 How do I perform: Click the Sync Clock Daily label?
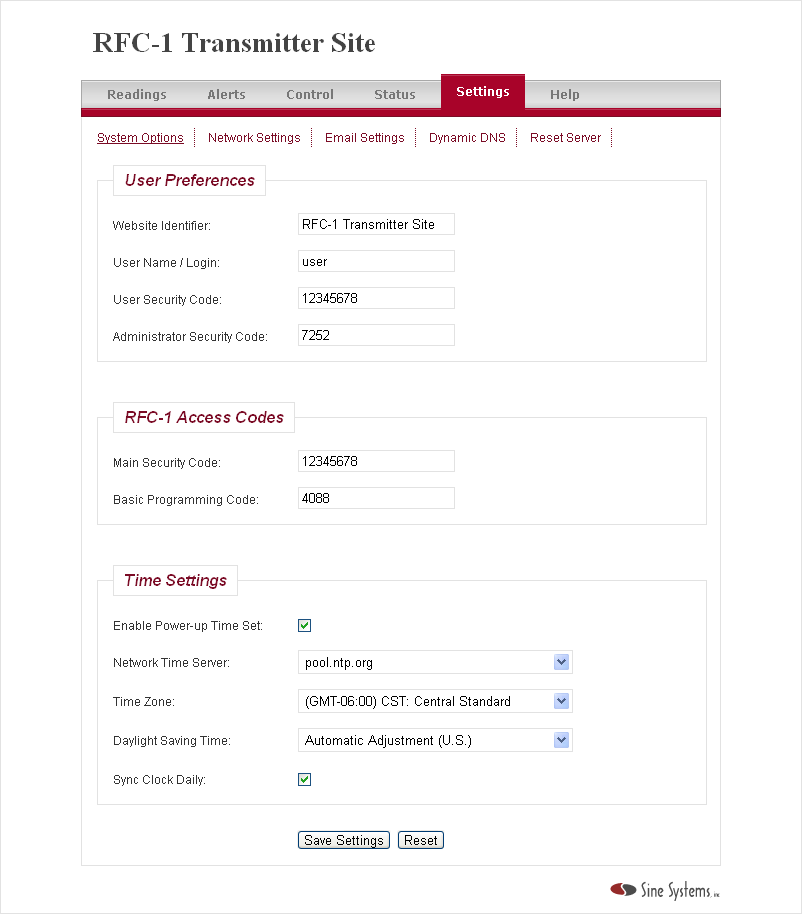pyautogui.click(x=159, y=780)
